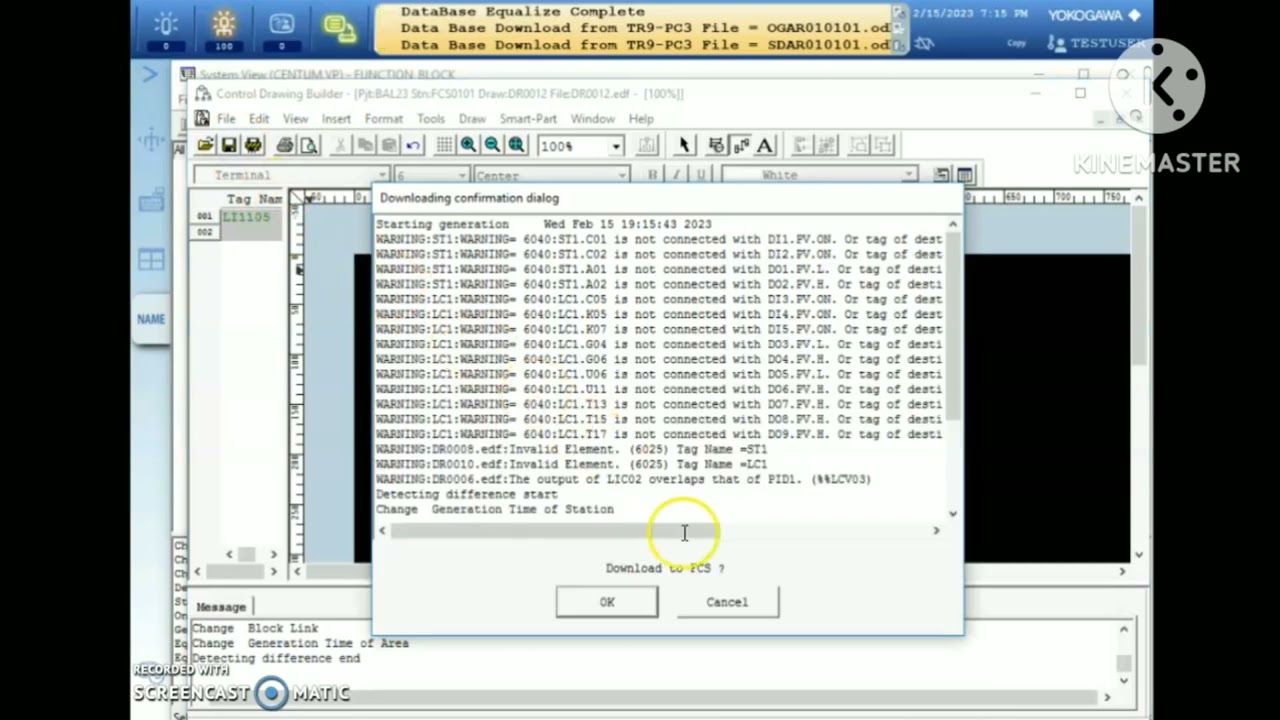
Task: Confirm download with the OK button
Action: [607, 602]
